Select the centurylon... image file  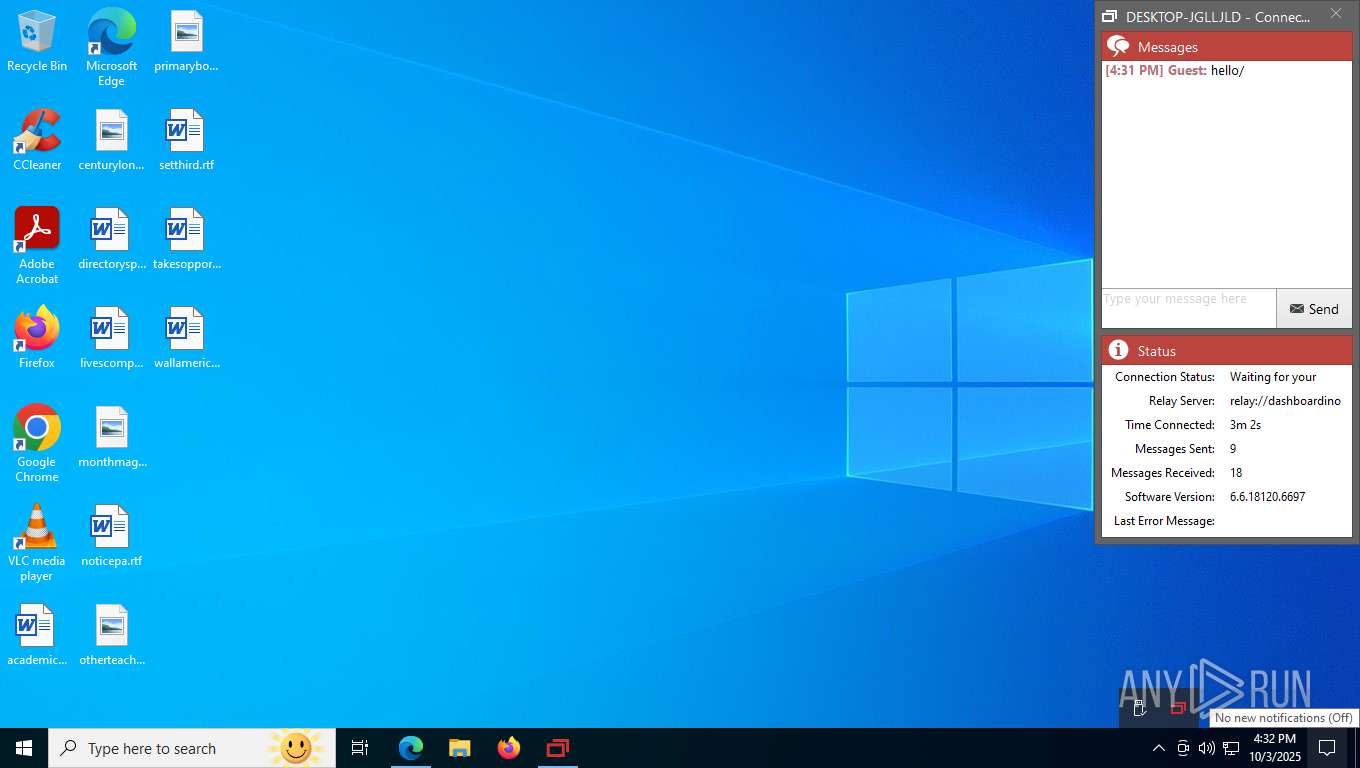(111, 140)
